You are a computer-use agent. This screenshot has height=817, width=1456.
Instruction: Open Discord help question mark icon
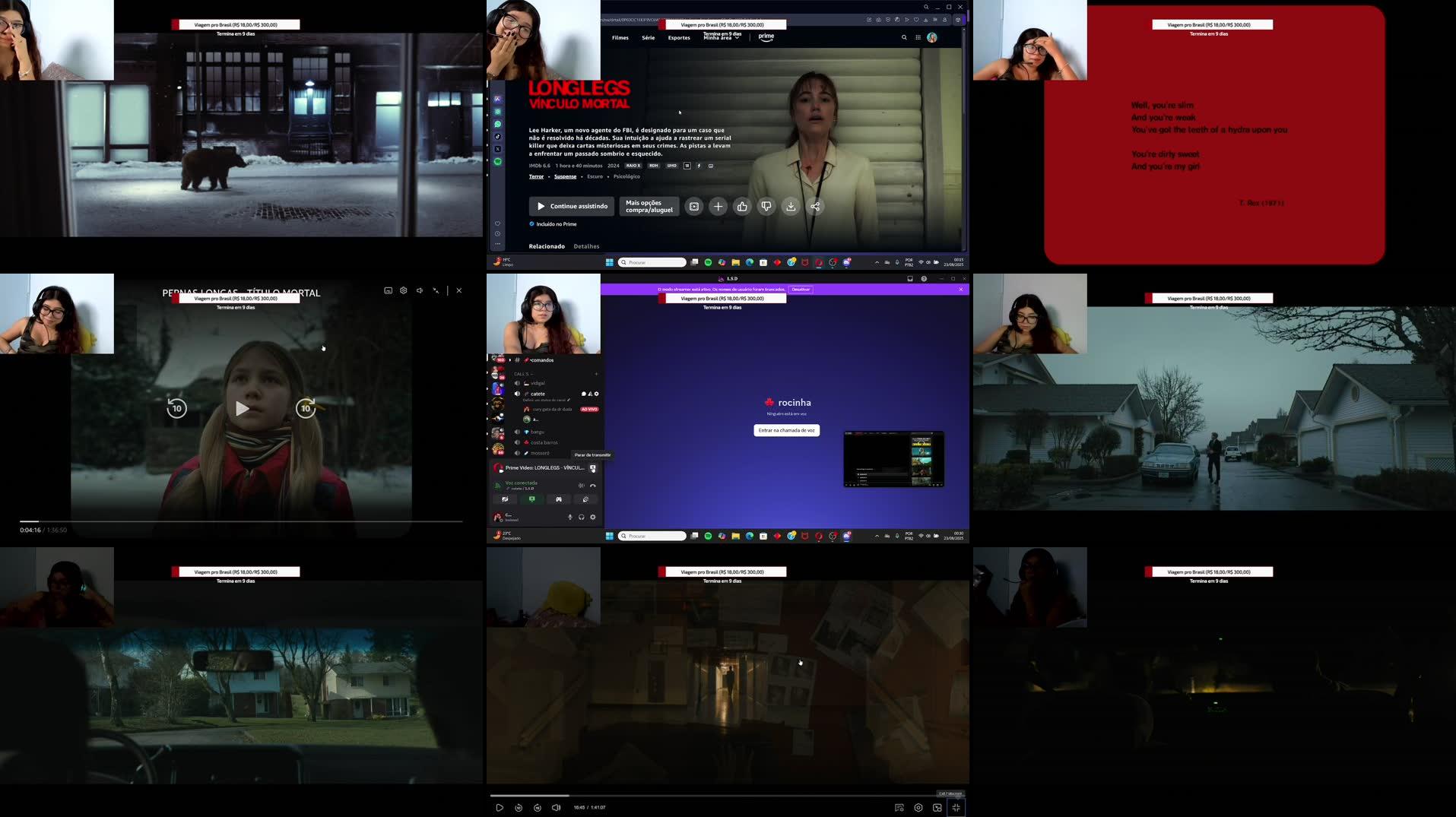[924, 279]
